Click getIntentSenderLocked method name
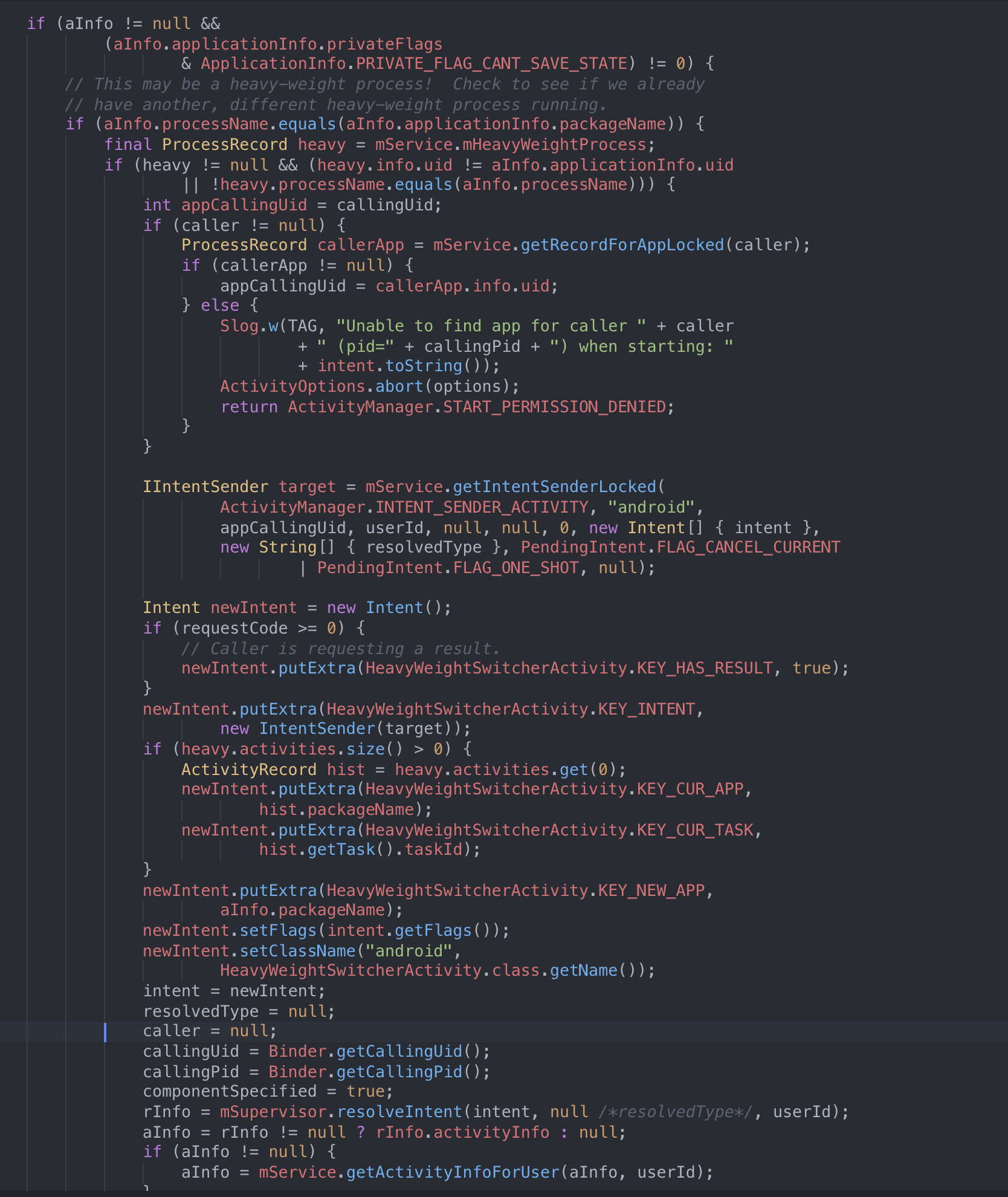The height and width of the screenshot is (1197, 1008). point(554,487)
